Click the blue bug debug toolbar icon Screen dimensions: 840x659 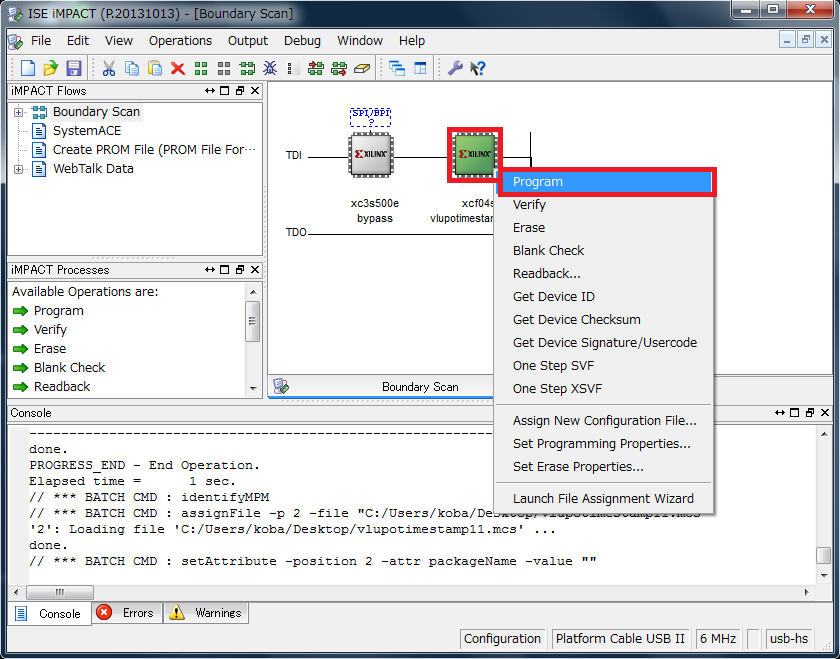coord(270,68)
